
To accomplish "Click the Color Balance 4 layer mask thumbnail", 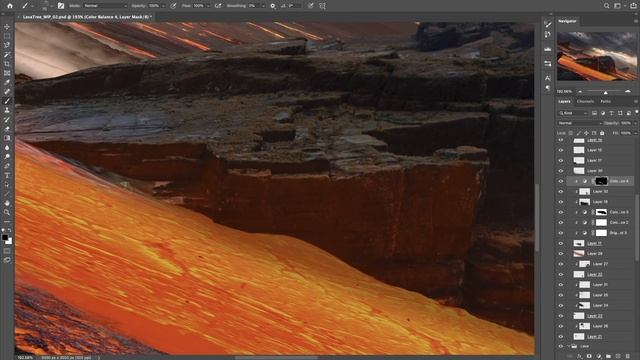I will [601, 181].
